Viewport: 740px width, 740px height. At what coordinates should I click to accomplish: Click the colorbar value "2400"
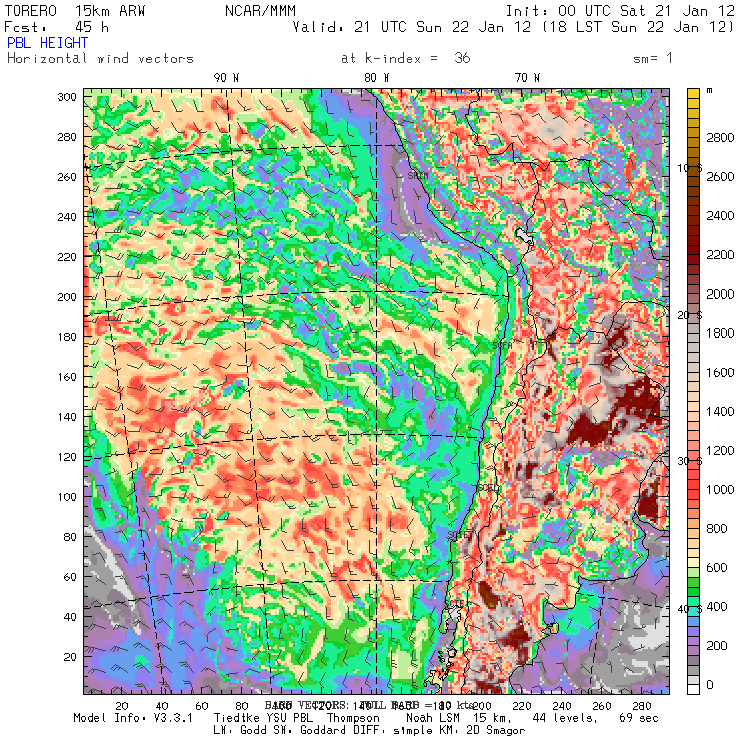pos(720,216)
